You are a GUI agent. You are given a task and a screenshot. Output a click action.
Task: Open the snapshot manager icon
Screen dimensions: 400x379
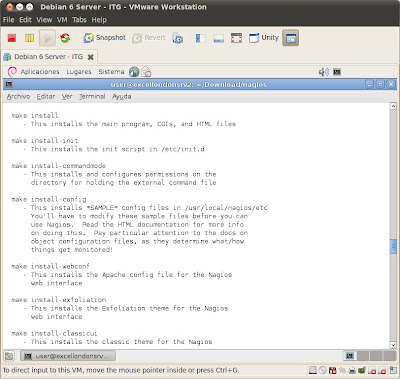(x=178, y=38)
